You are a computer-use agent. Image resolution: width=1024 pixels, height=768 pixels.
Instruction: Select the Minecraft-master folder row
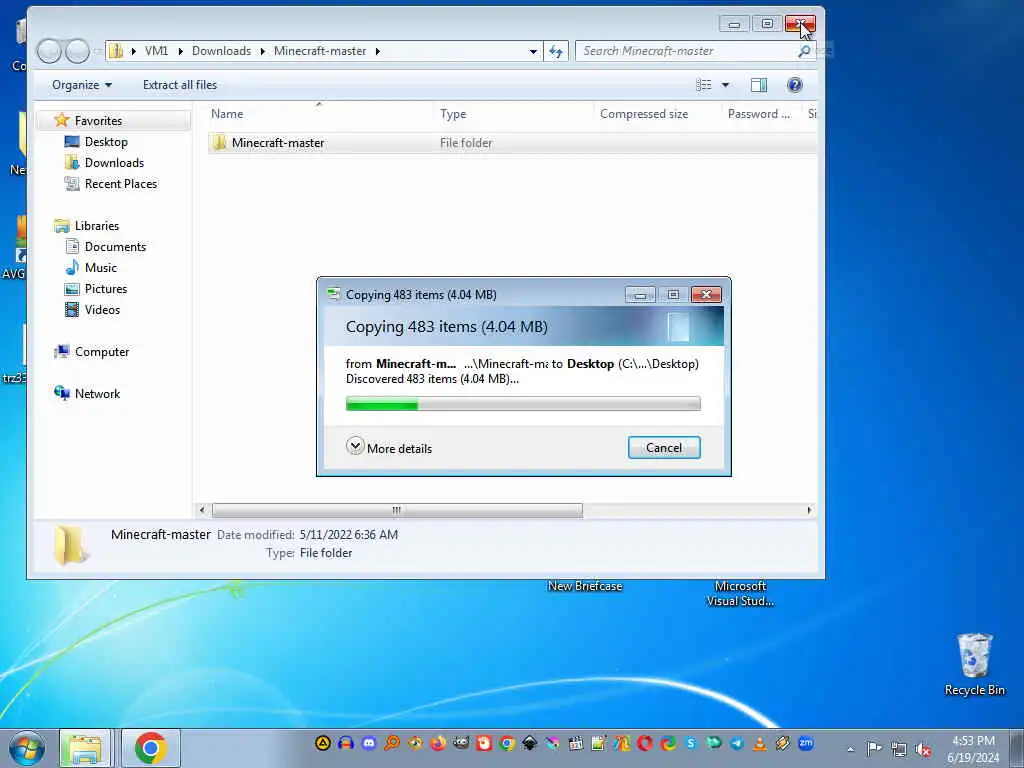click(512, 142)
